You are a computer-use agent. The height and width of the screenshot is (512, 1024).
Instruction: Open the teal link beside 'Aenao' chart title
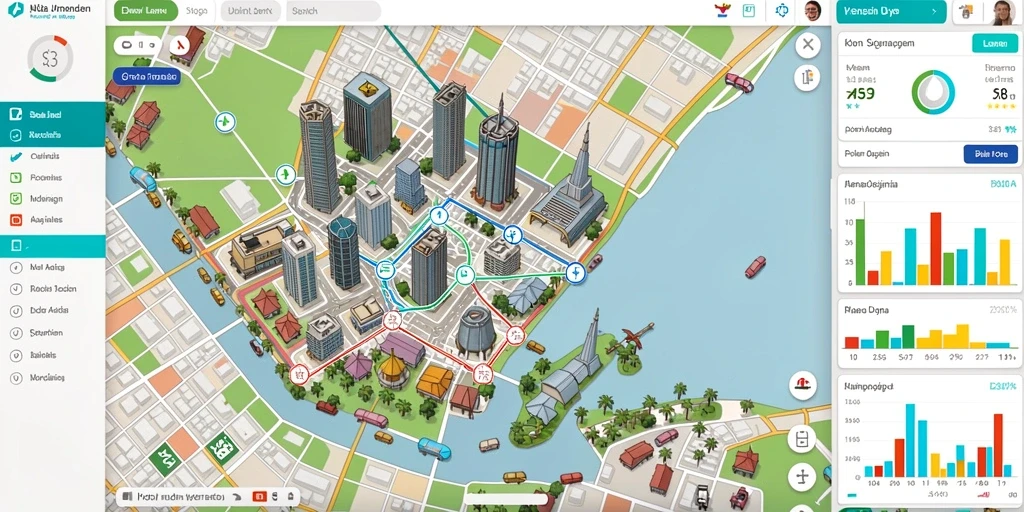pos(1002,184)
